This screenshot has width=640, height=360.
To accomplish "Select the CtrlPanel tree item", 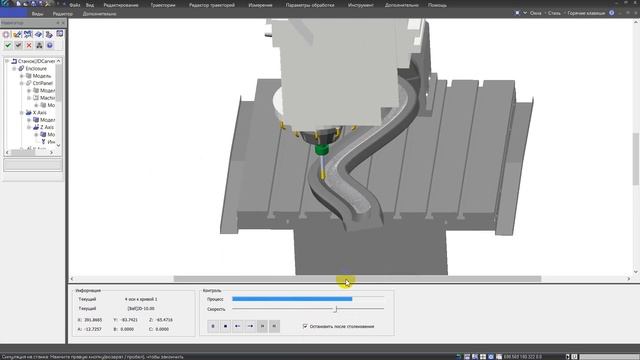I will [42, 83].
